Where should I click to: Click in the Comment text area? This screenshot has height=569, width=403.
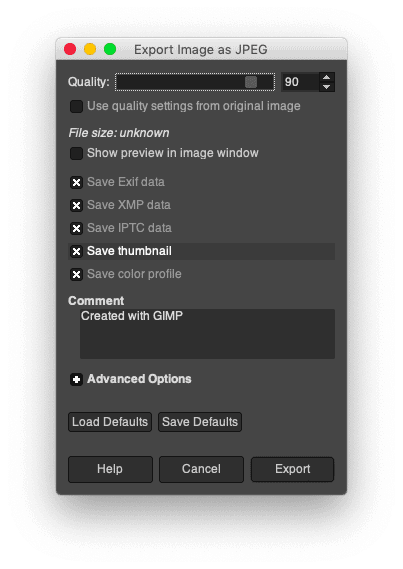[207, 334]
